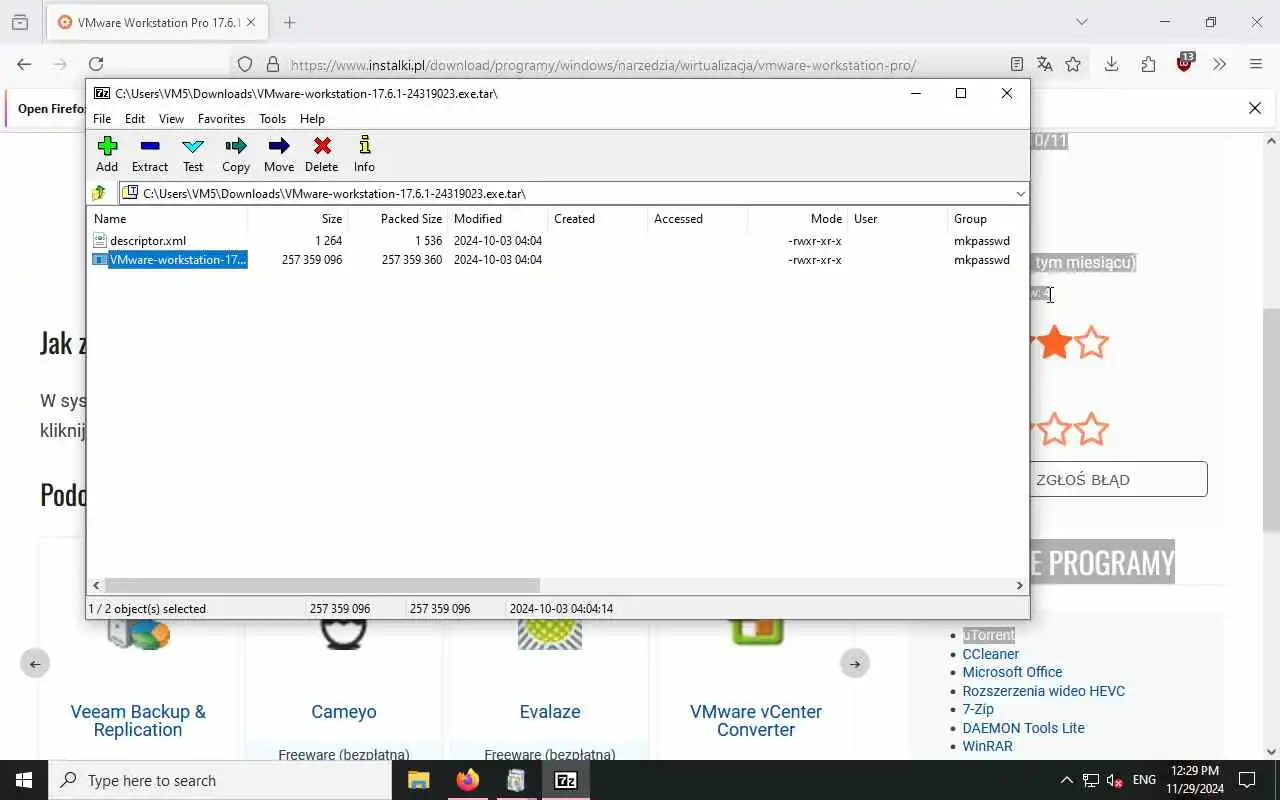1280x800 pixels.
Task: Expand the 7-Zip address path dropdown
Action: [1020, 193]
